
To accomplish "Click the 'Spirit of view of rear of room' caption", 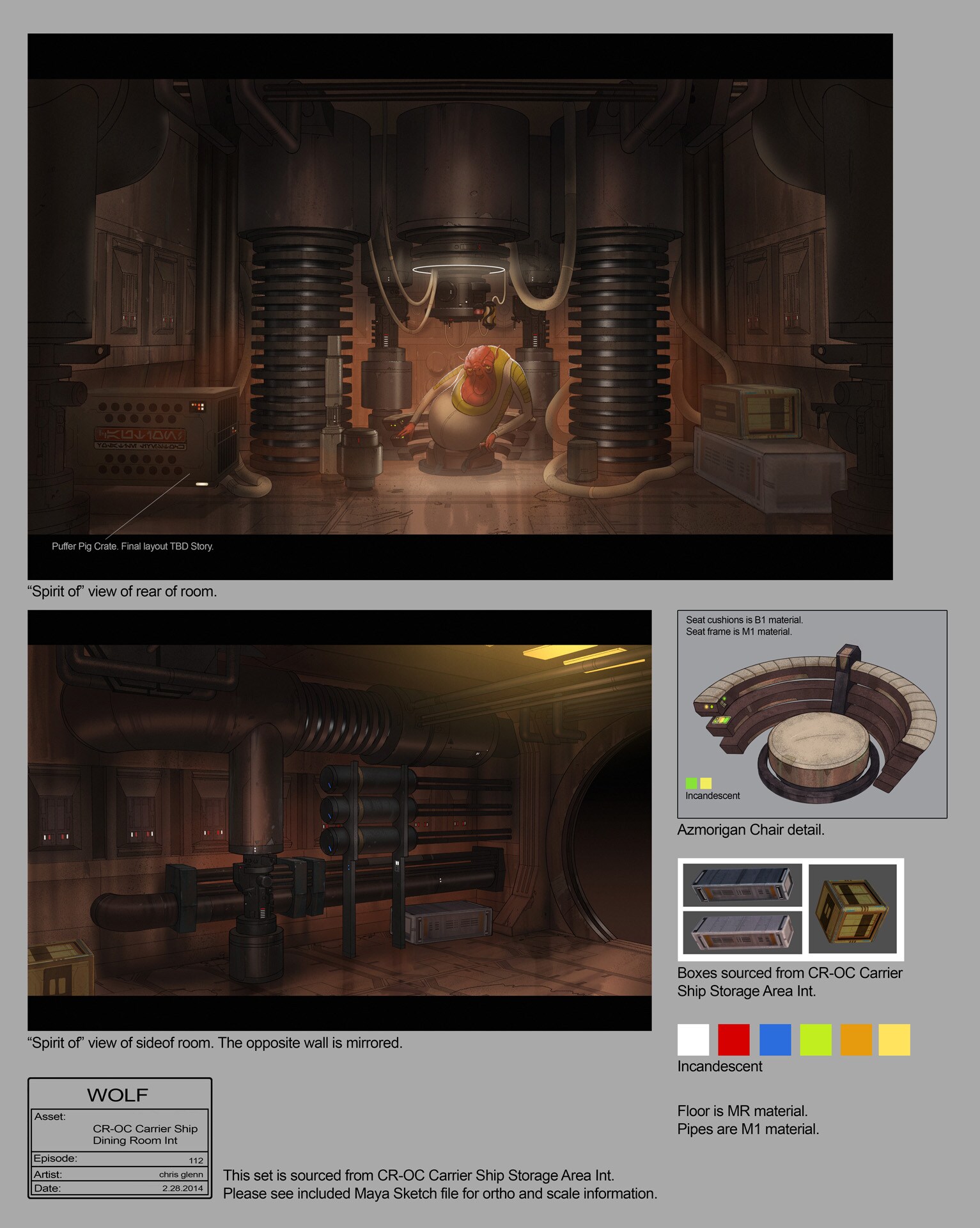I will [122, 592].
